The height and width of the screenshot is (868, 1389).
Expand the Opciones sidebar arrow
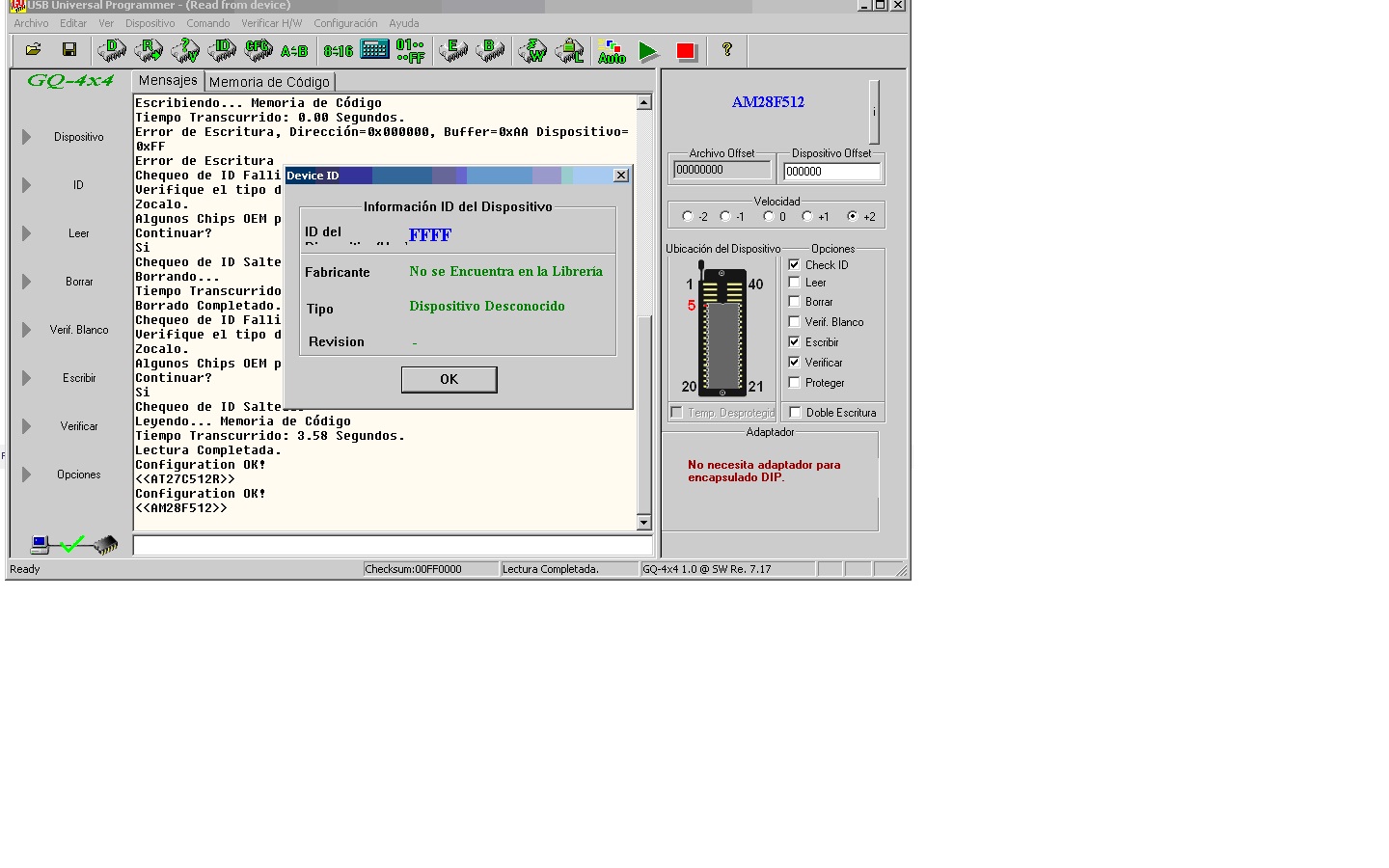pyautogui.click(x=27, y=475)
